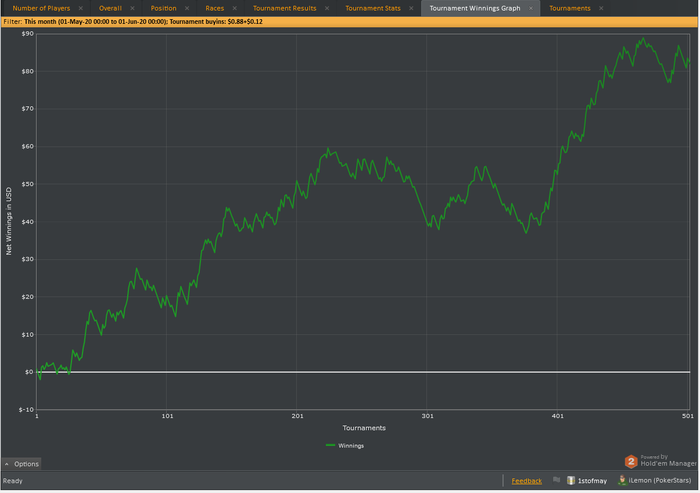Image resolution: width=700 pixels, height=493 pixels.
Task: Open the Tournament Results tab
Action: click(284, 8)
